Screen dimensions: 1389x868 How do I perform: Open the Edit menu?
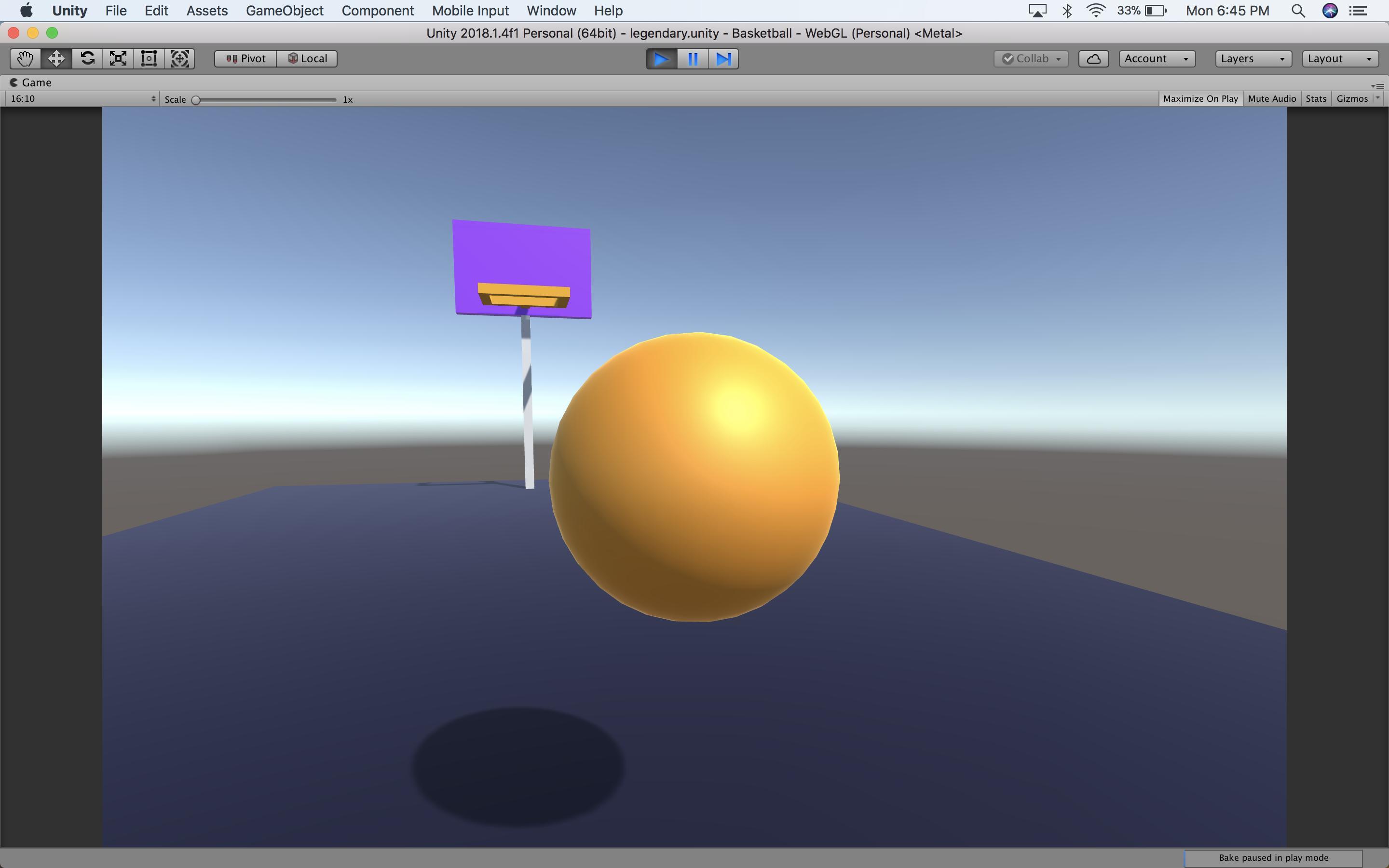tap(156, 10)
